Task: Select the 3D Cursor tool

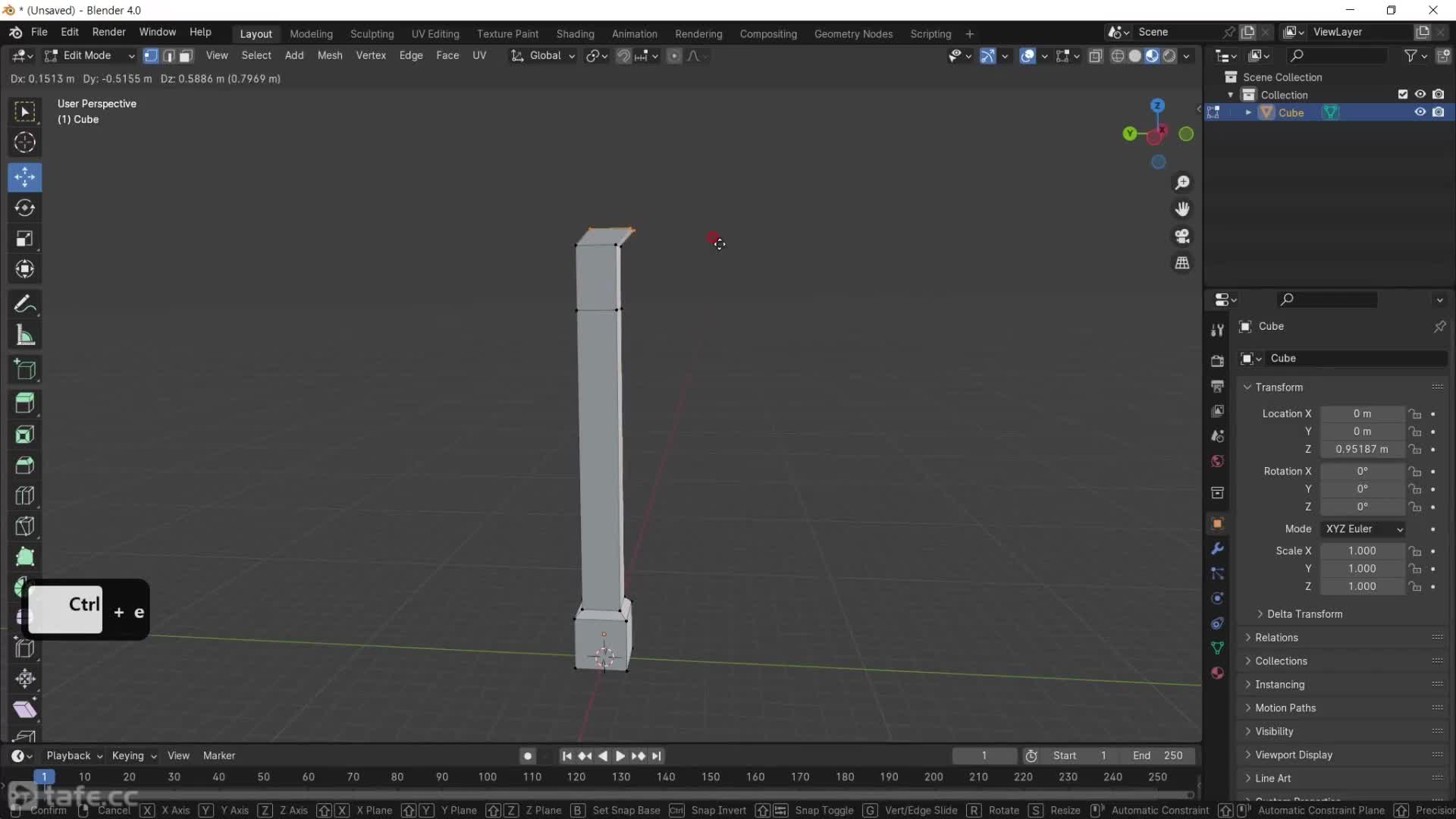Action: (x=24, y=143)
